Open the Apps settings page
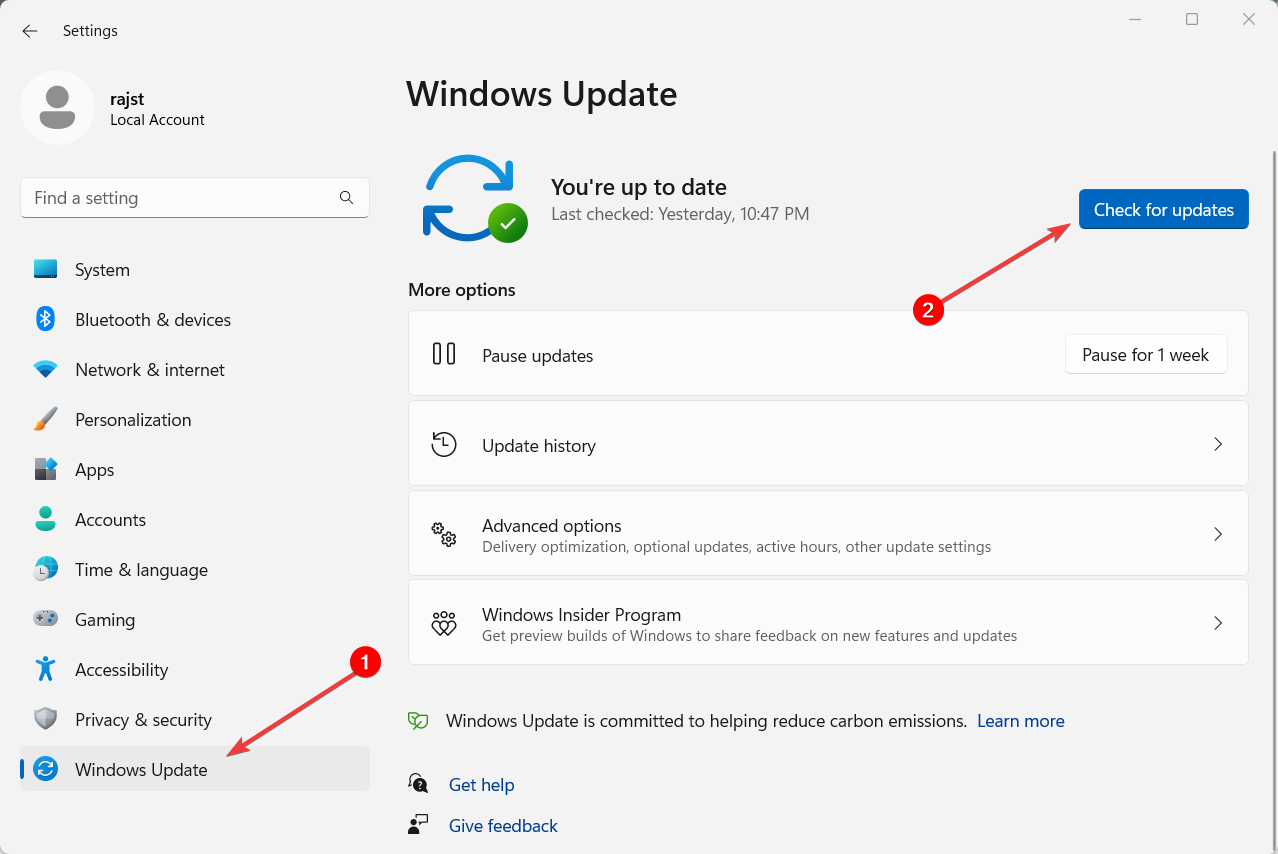This screenshot has height=854, width=1278. point(195,469)
